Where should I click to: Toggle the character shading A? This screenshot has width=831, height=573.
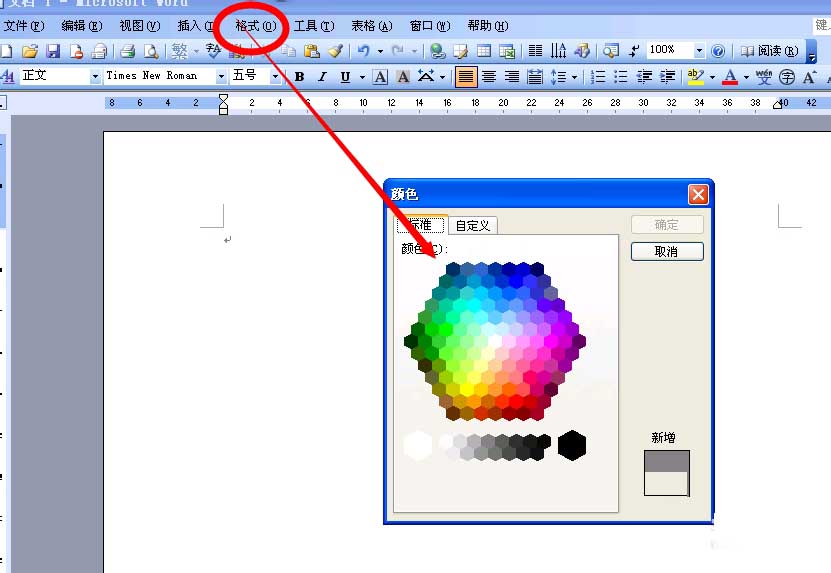tap(403, 77)
